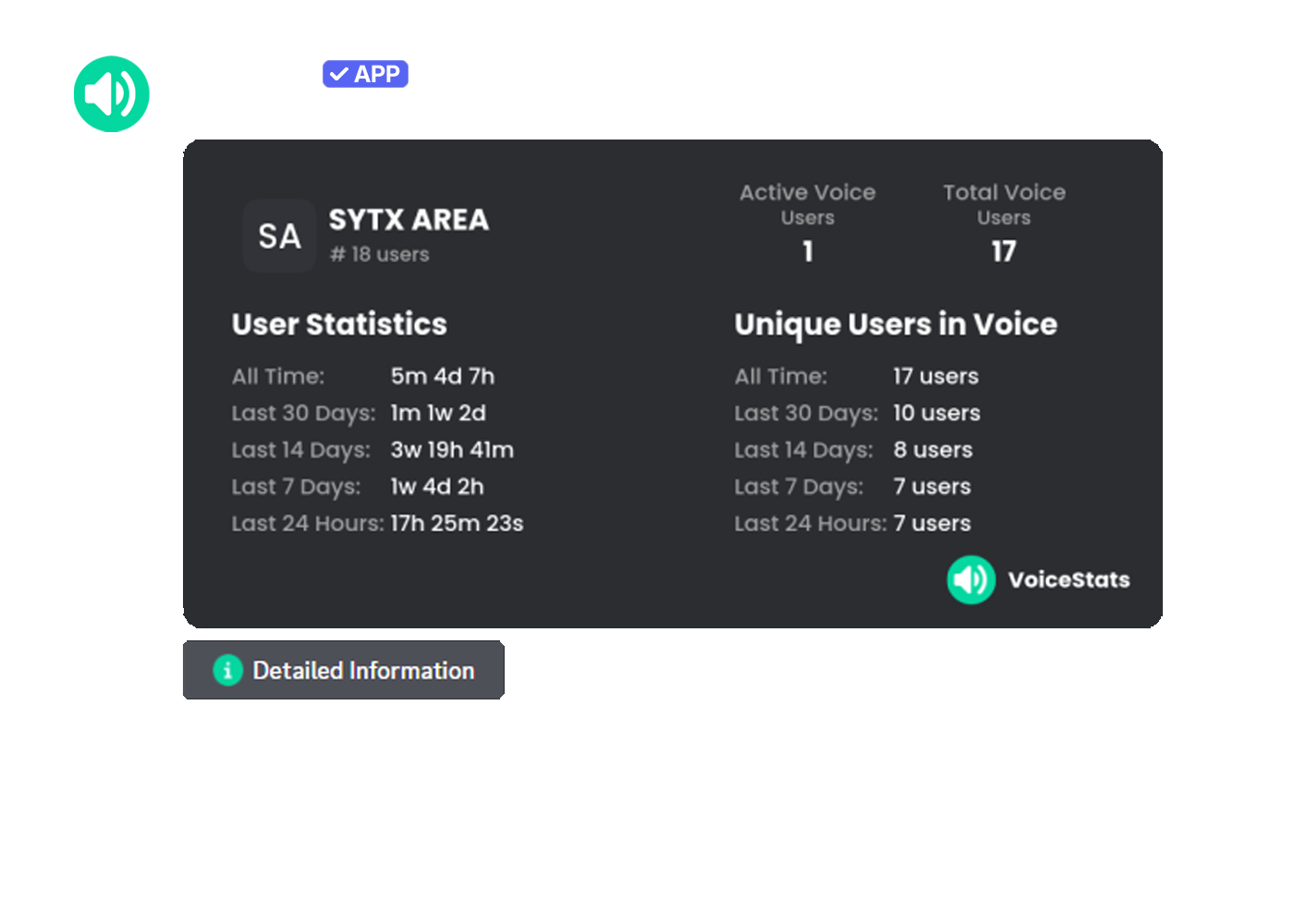The width and height of the screenshot is (1294, 924).
Task: Click the VoiceStats footer text label
Action: 1068,579
